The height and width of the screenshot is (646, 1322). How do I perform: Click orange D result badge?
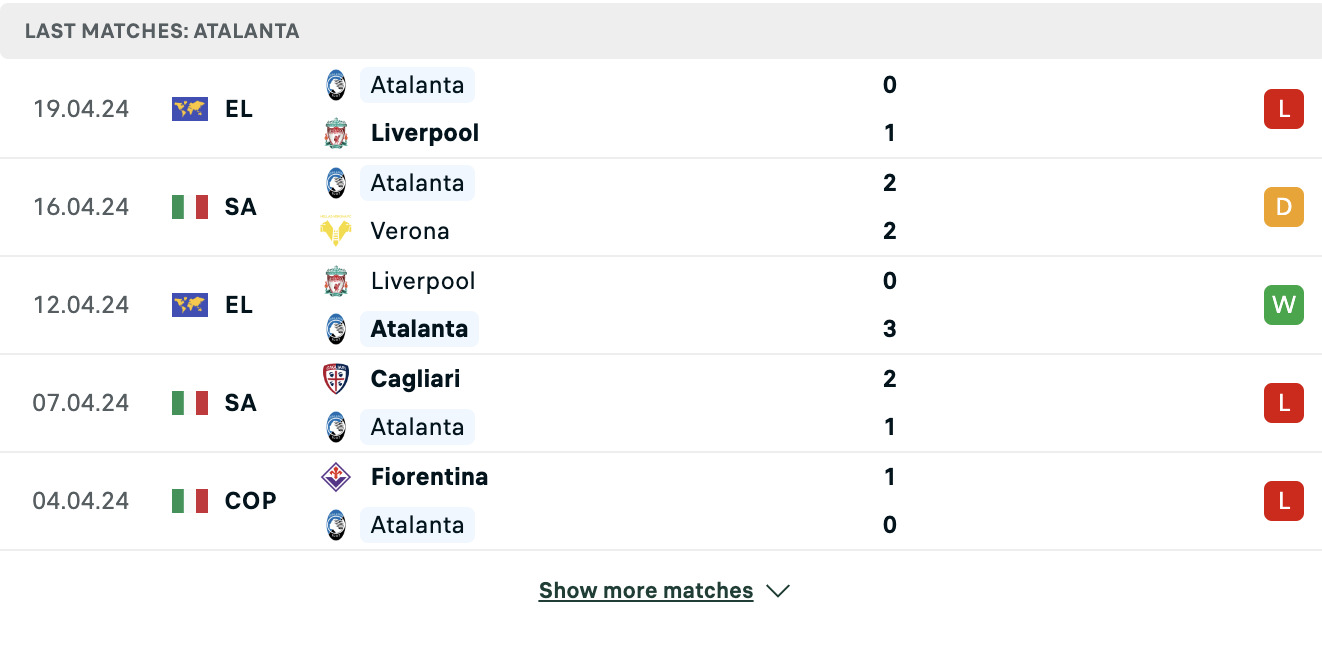pyautogui.click(x=1284, y=207)
